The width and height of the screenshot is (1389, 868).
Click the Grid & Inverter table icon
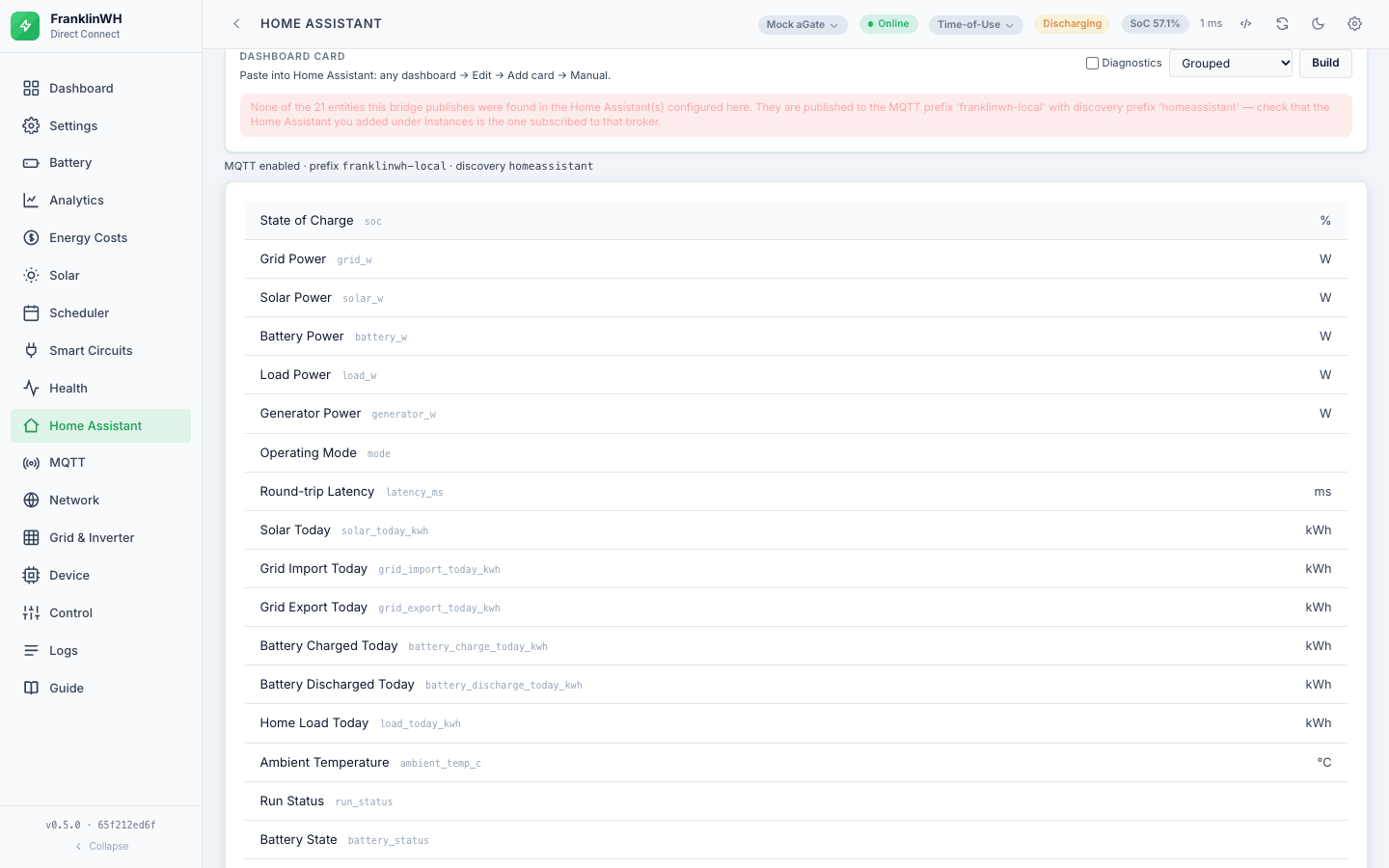(x=31, y=538)
